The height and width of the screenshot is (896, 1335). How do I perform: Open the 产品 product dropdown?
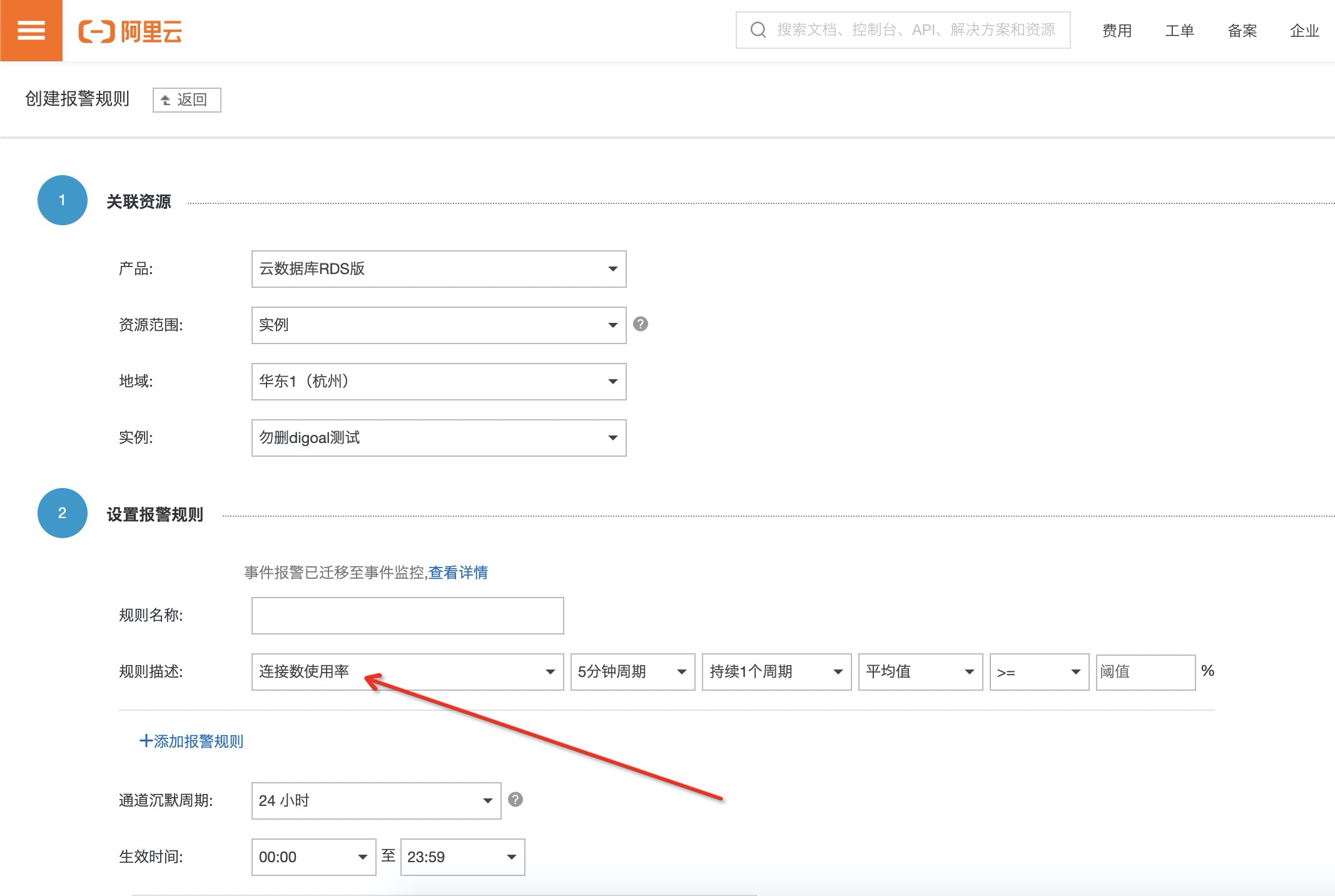438,269
